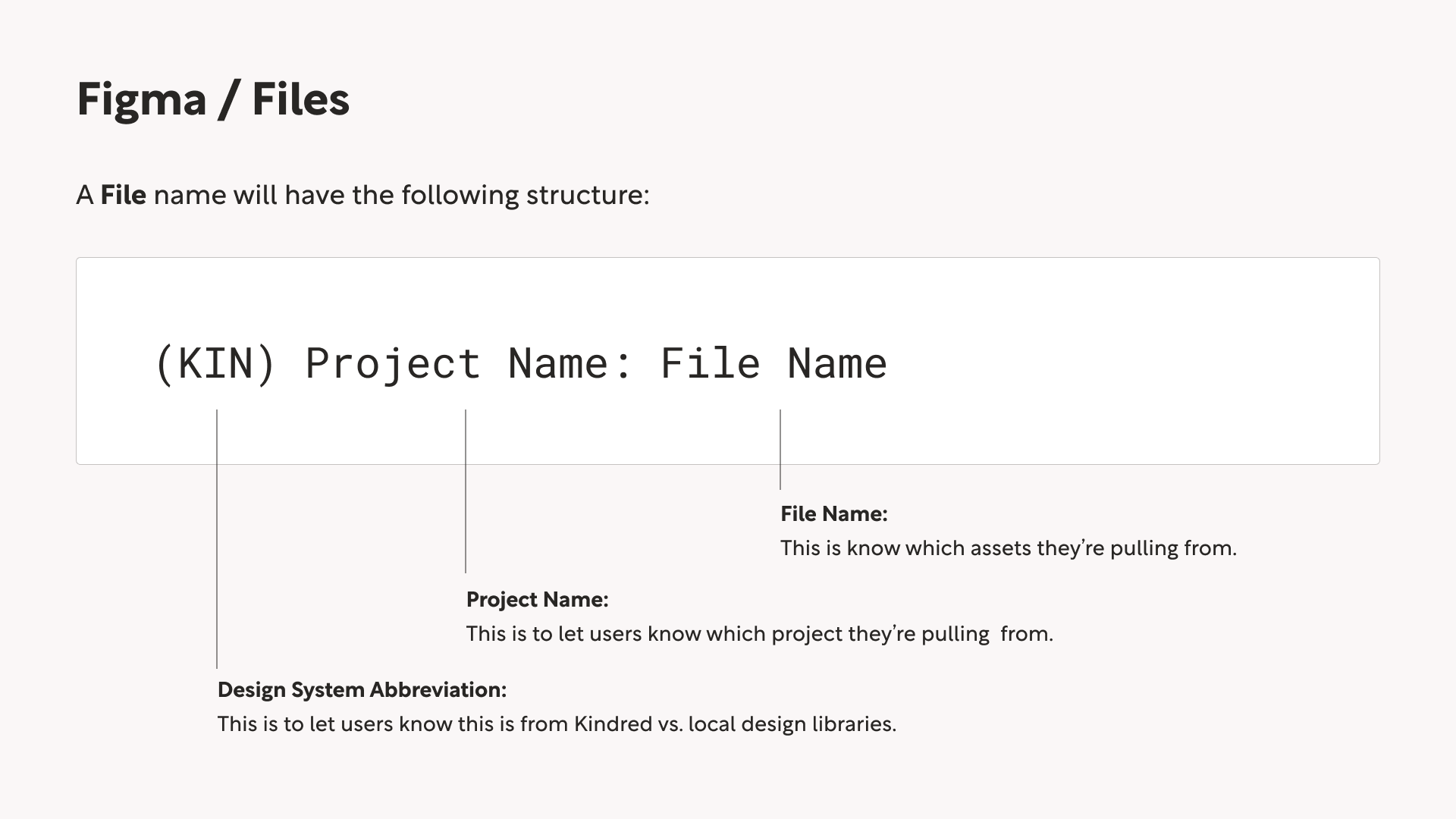Click the 'Figma / Files' heading
The width and height of the screenshot is (1456, 819).
pos(213,100)
